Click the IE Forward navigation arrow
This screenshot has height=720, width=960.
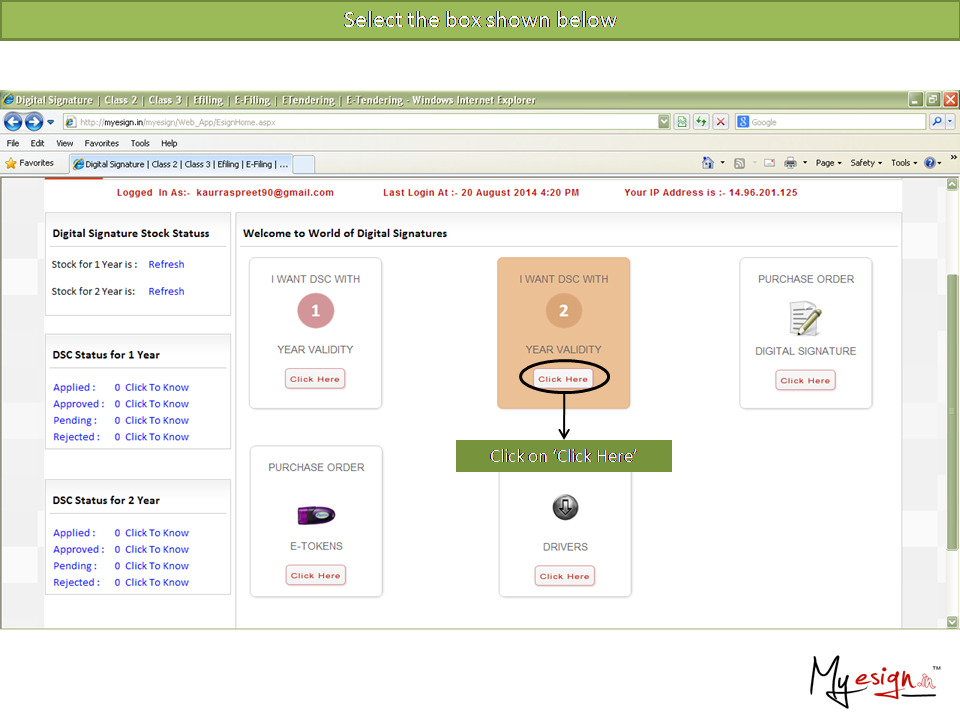33,122
